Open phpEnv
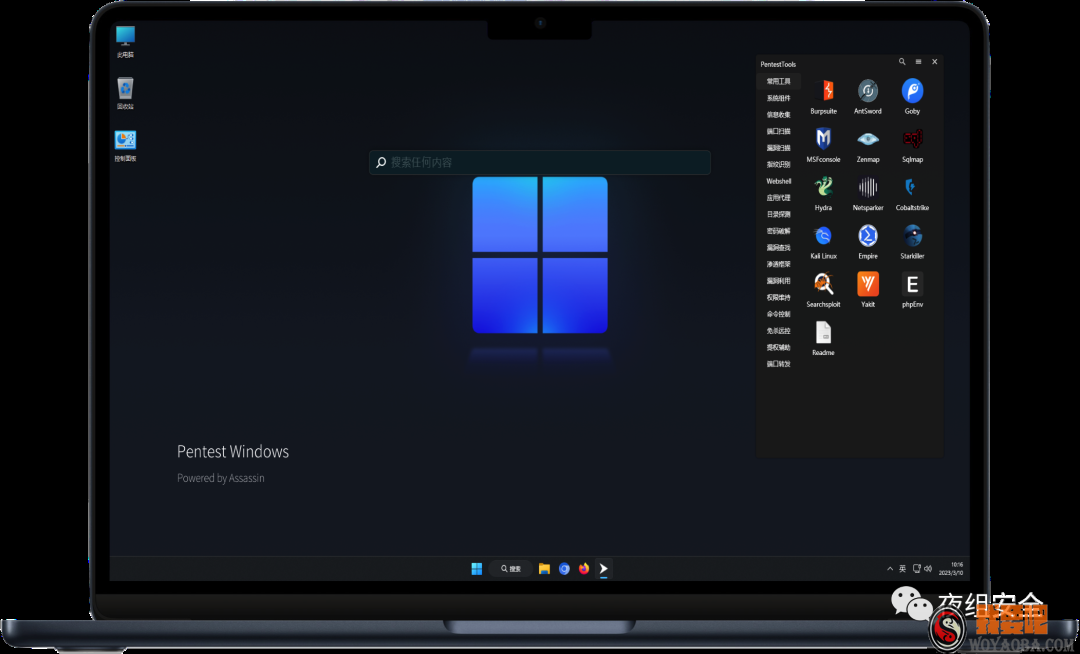Screen dimensions: 1080x654 [x=912, y=289]
